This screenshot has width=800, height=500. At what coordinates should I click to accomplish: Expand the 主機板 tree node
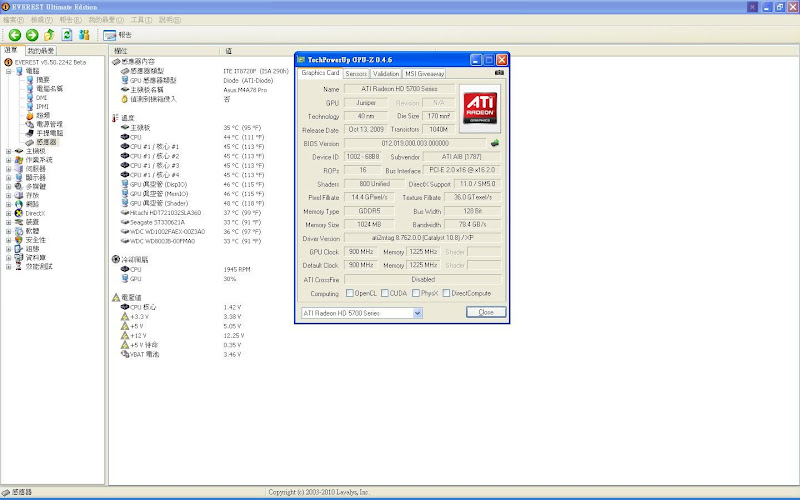click(x=9, y=151)
